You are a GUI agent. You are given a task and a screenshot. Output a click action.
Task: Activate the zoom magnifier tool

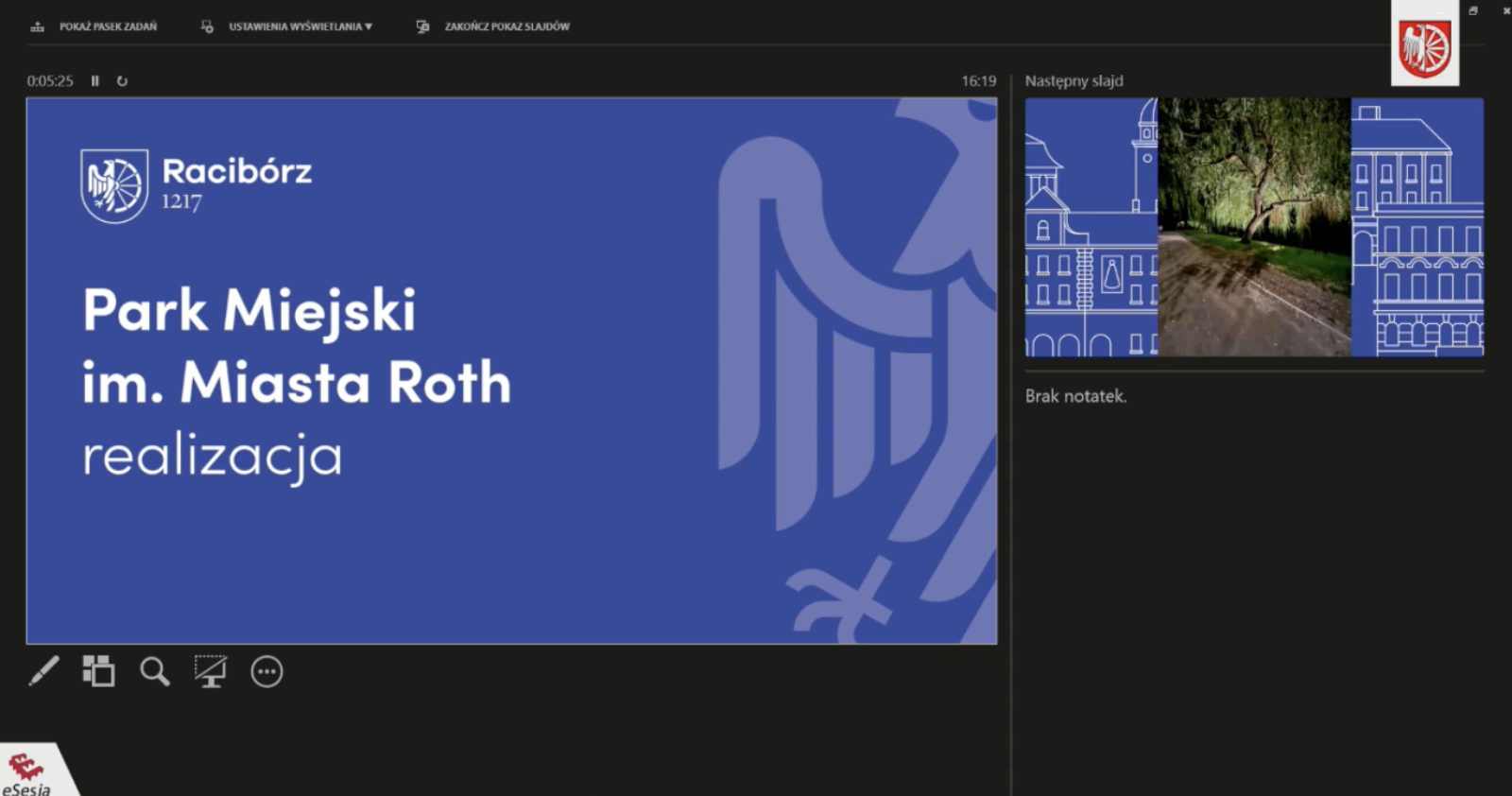[154, 671]
